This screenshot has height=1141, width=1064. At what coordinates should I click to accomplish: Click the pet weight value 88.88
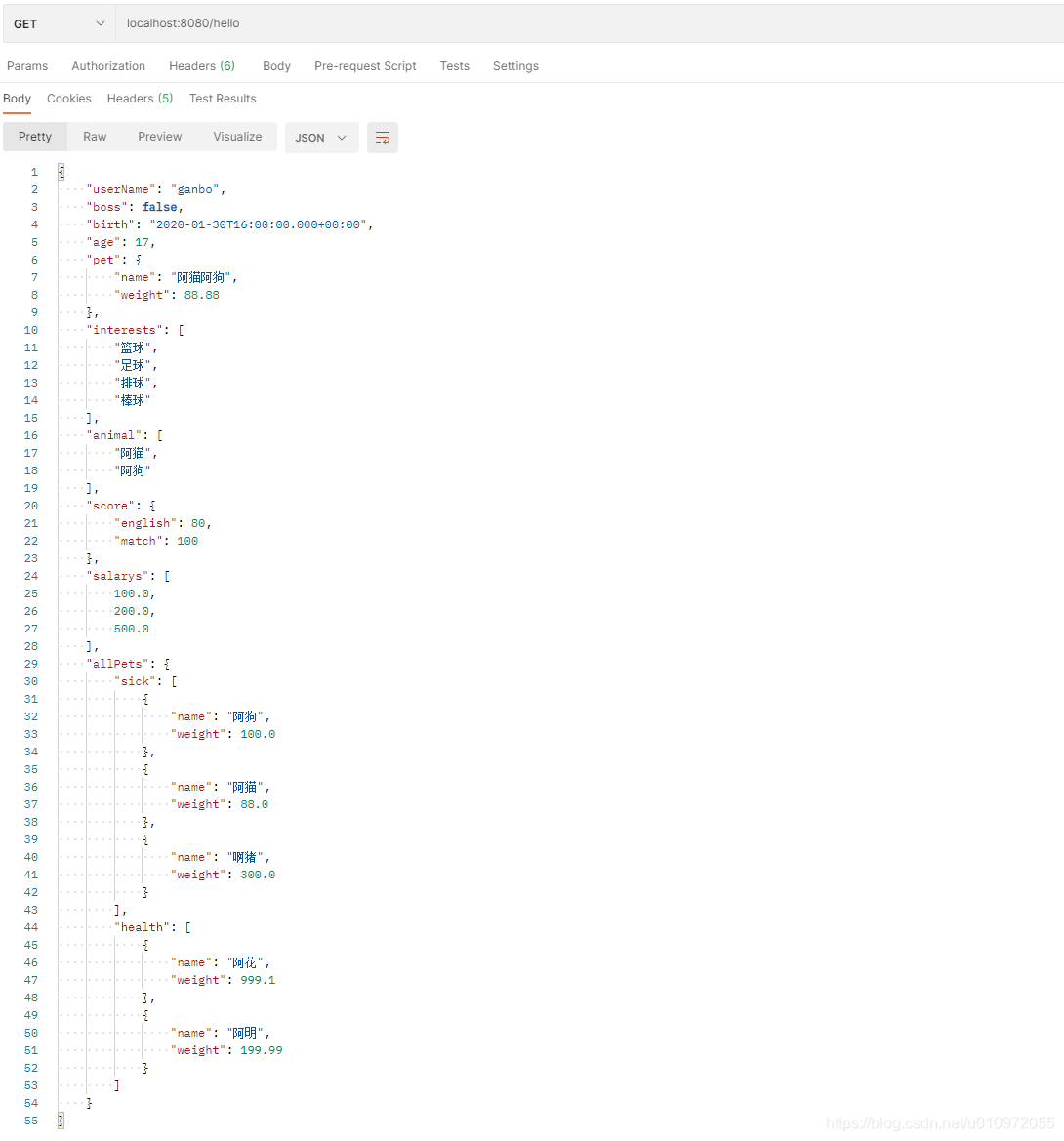(202, 295)
